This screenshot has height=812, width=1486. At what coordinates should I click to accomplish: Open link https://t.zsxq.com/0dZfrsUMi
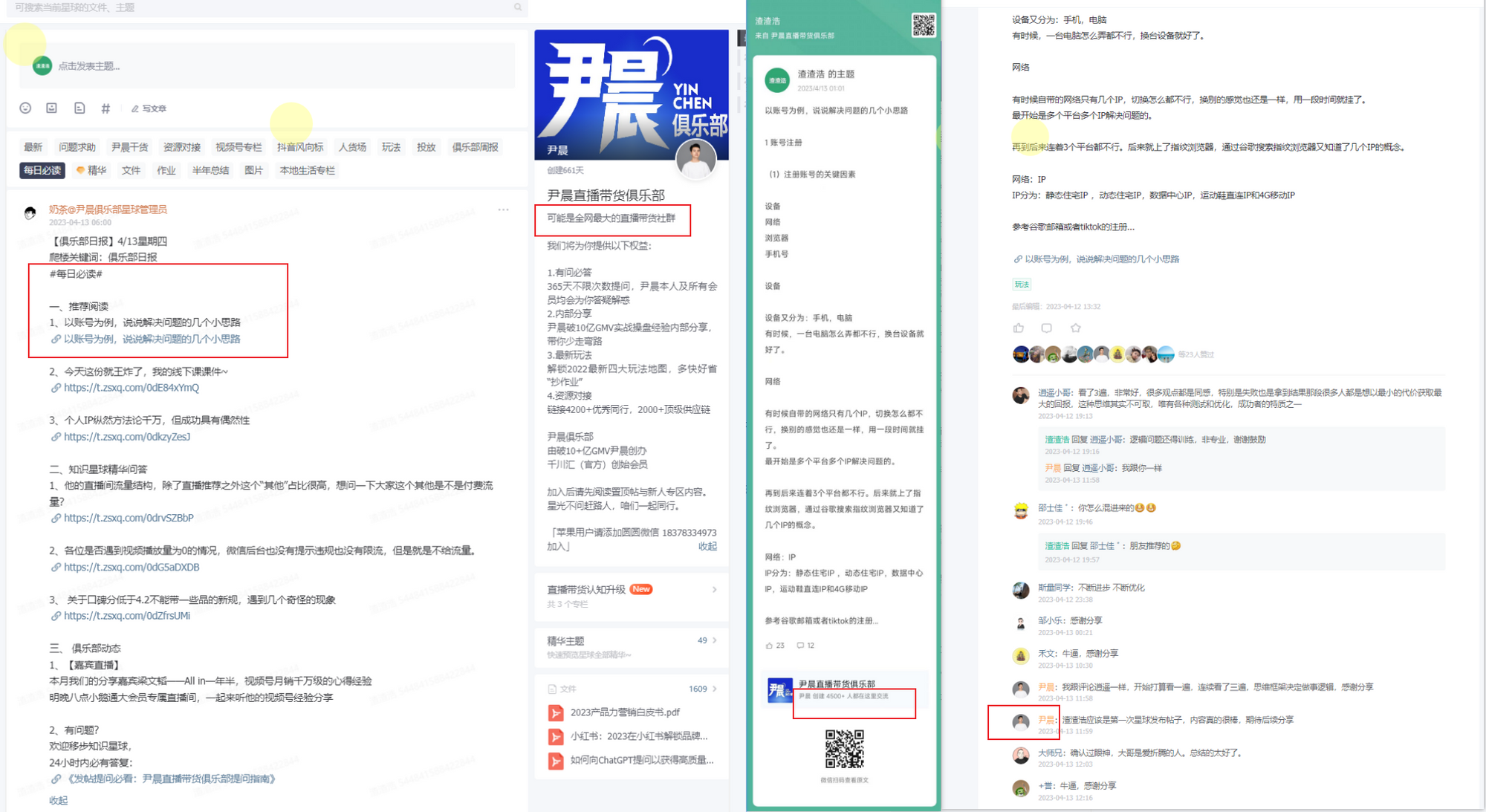point(120,616)
